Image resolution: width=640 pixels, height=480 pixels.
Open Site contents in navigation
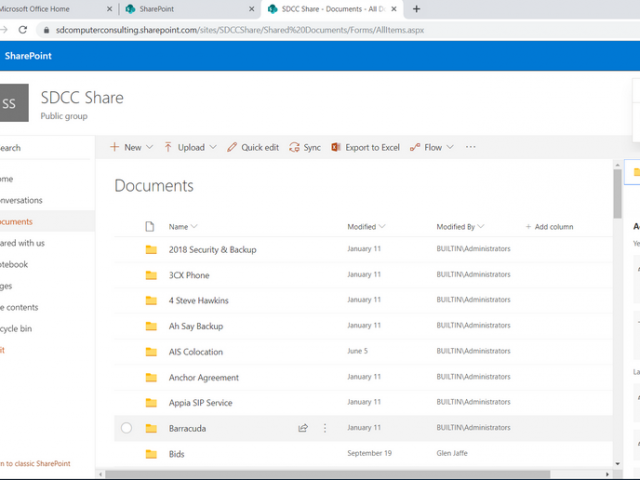[19, 307]
